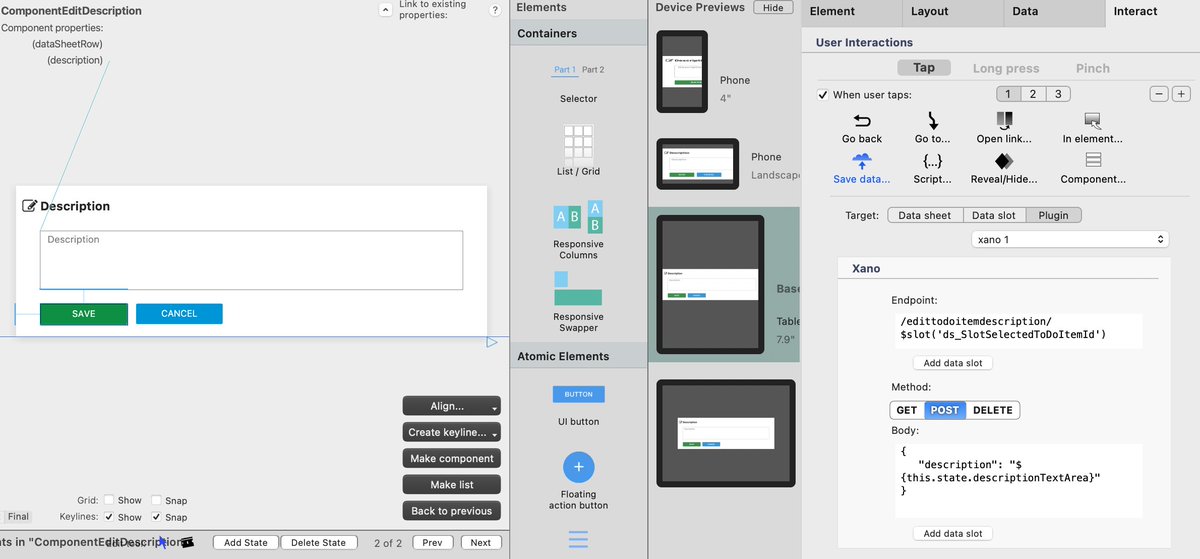Viewport: 1200px width, 559px height.
Task: Set target to Data slot
Action: tap(994, 215)
